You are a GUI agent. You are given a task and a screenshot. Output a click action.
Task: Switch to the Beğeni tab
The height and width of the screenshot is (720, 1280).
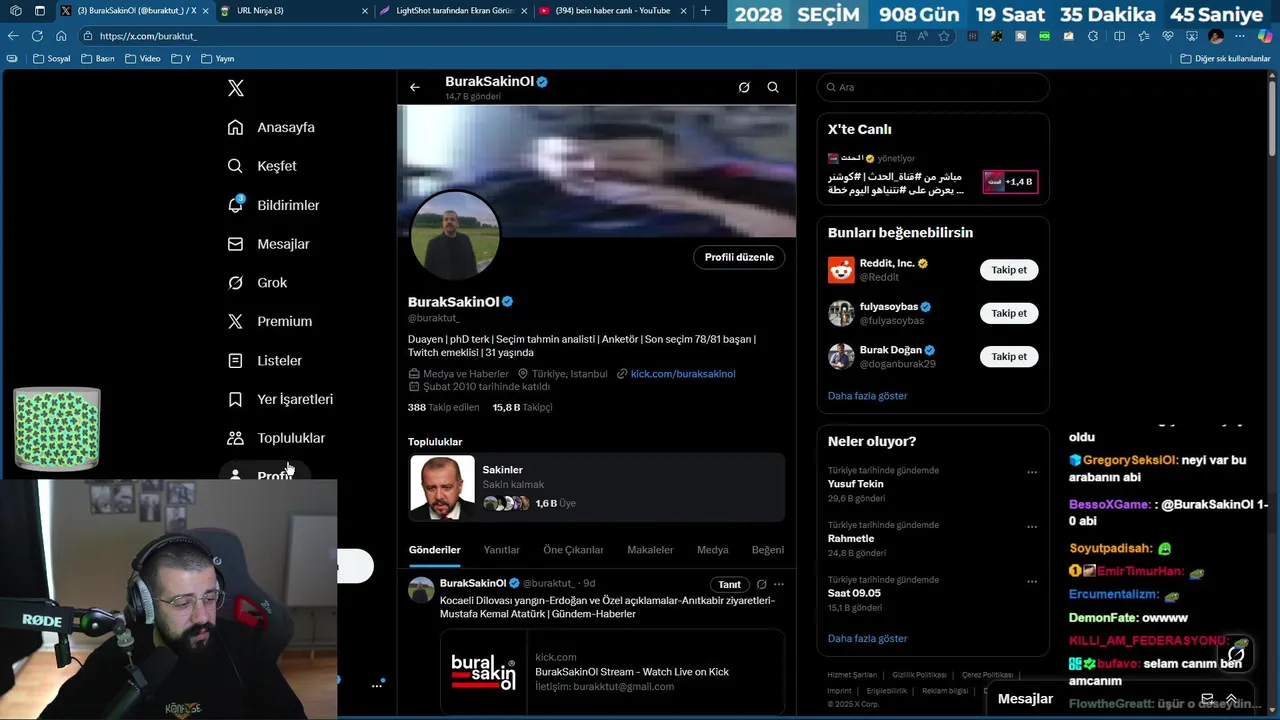[768, 550]
